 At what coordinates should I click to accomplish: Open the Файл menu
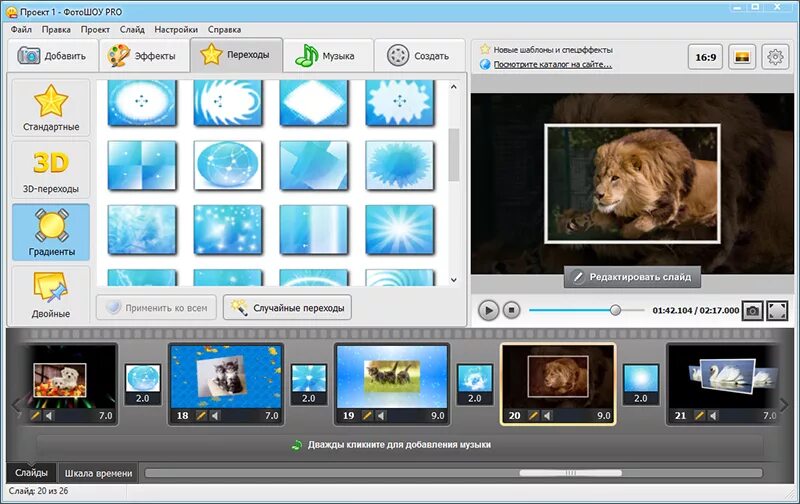pyautogui.click(x=21, y=30)
